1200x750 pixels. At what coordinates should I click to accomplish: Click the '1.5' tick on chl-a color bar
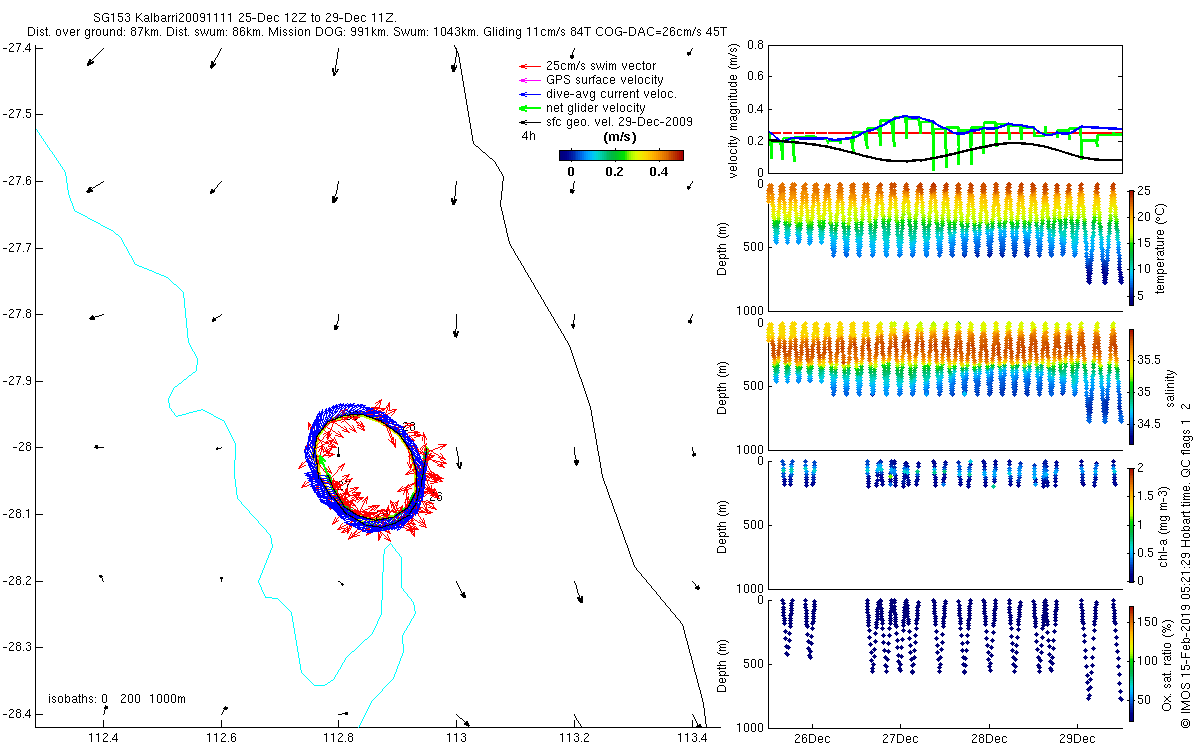click(1146, 496)
